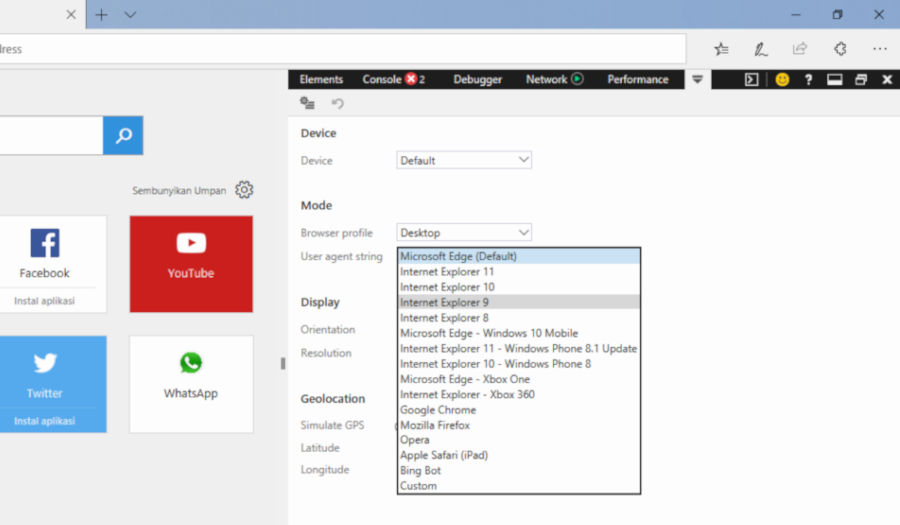900x525 pixels.
Task: Choose Internet Explorer 10 user agent
Action: (x=519, y=287)
